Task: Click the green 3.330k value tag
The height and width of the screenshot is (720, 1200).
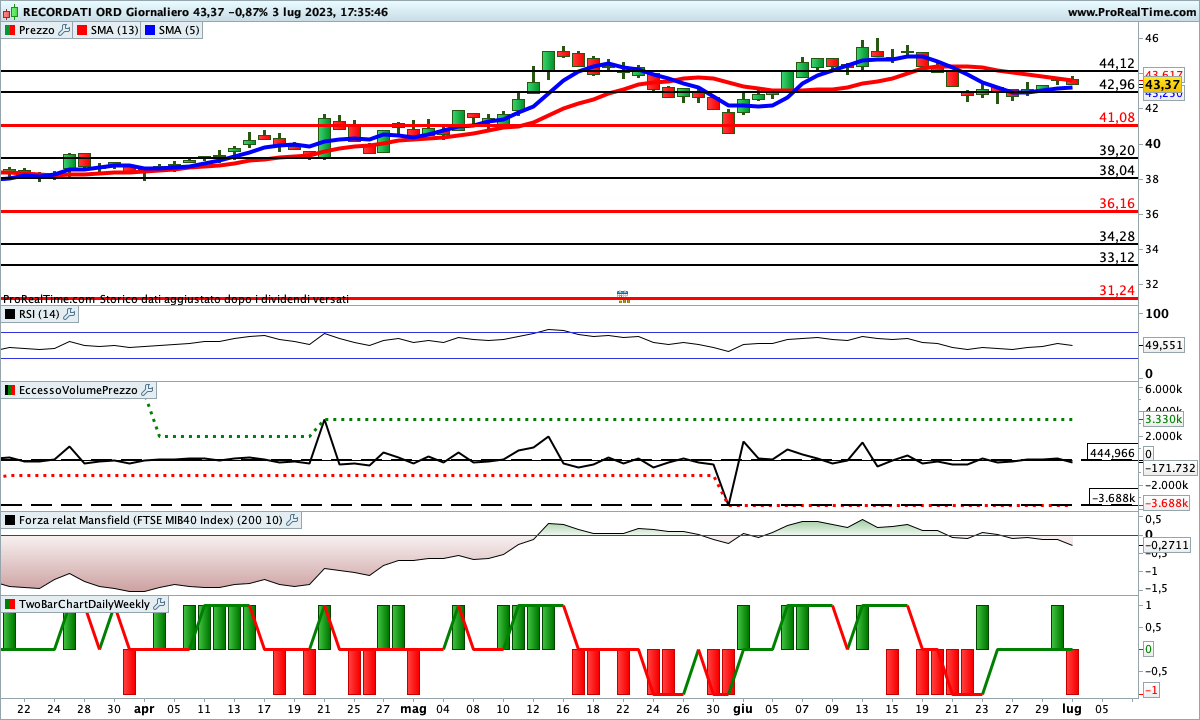Action: point(1163,420)
